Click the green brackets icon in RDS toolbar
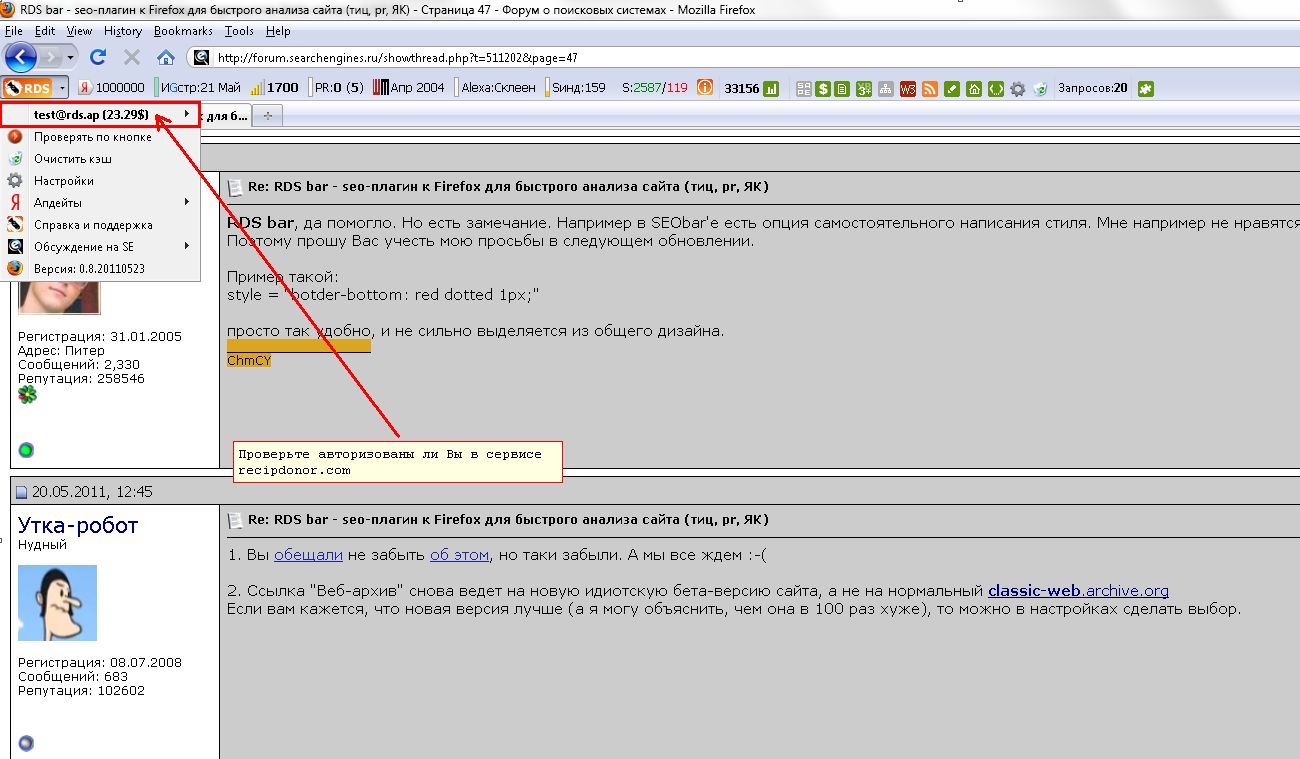 [996, 88]
